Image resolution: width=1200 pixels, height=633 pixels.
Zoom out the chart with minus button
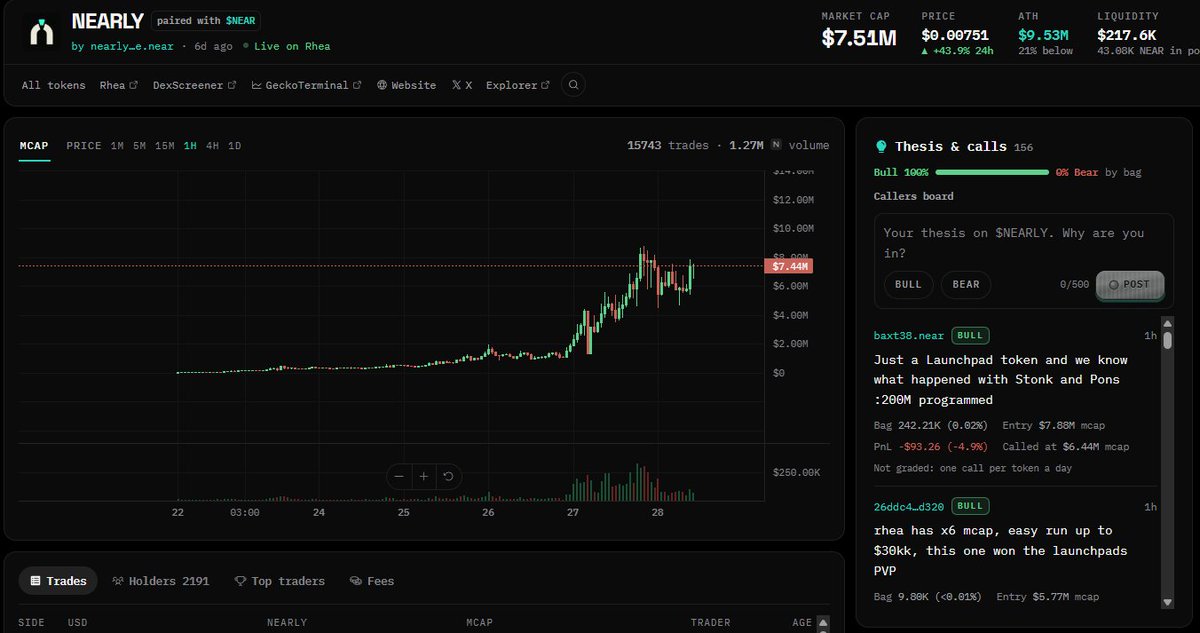tap(399, 476)
